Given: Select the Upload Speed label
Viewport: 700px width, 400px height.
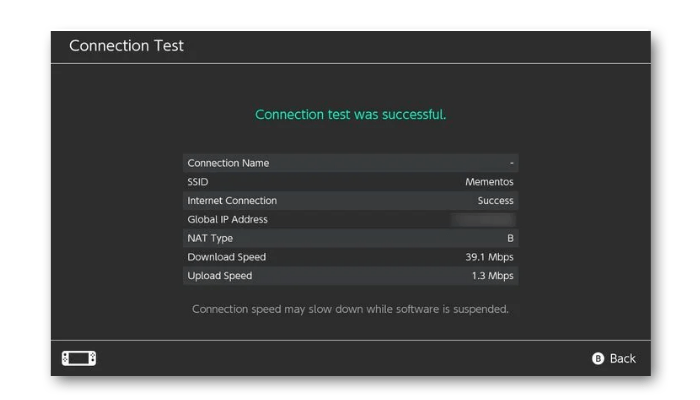Looking at the screenshot, I should [220, 275].
